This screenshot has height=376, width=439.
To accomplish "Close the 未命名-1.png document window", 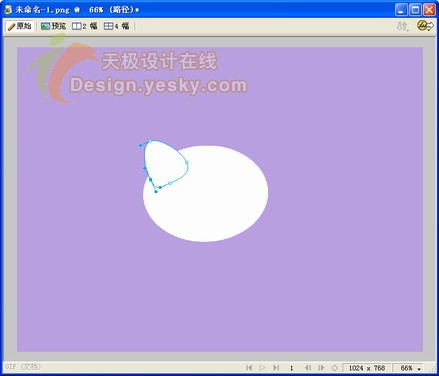I will [429, 10].
